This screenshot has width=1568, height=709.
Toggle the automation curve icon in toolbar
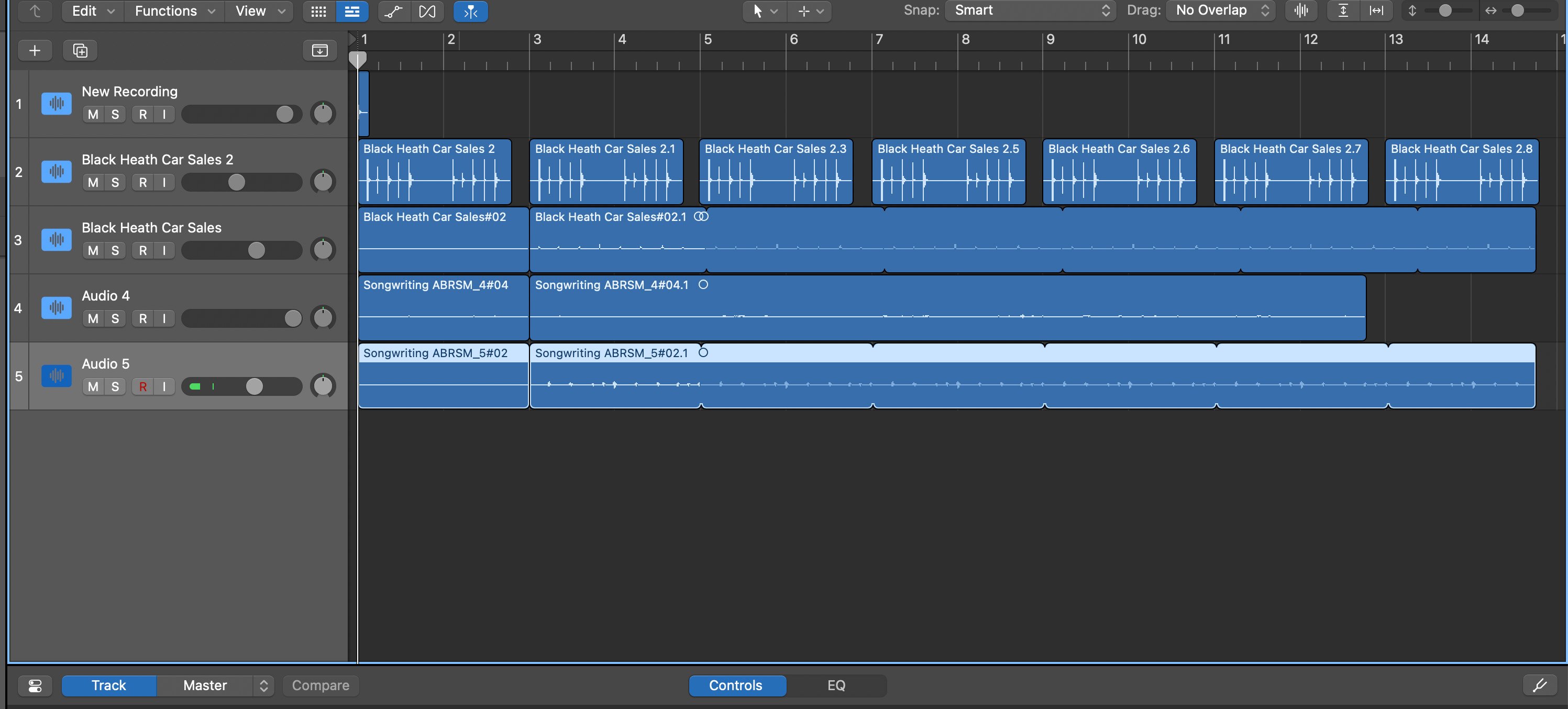click(x=394, y=11)
